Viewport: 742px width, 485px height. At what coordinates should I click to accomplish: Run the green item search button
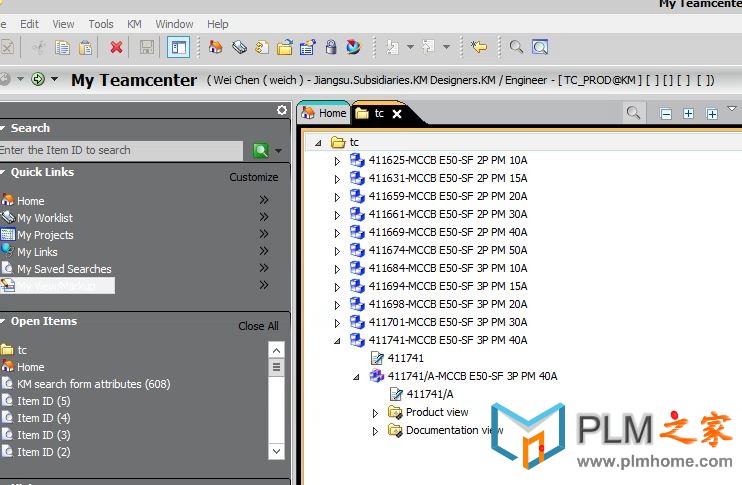(x=261, y=150)
